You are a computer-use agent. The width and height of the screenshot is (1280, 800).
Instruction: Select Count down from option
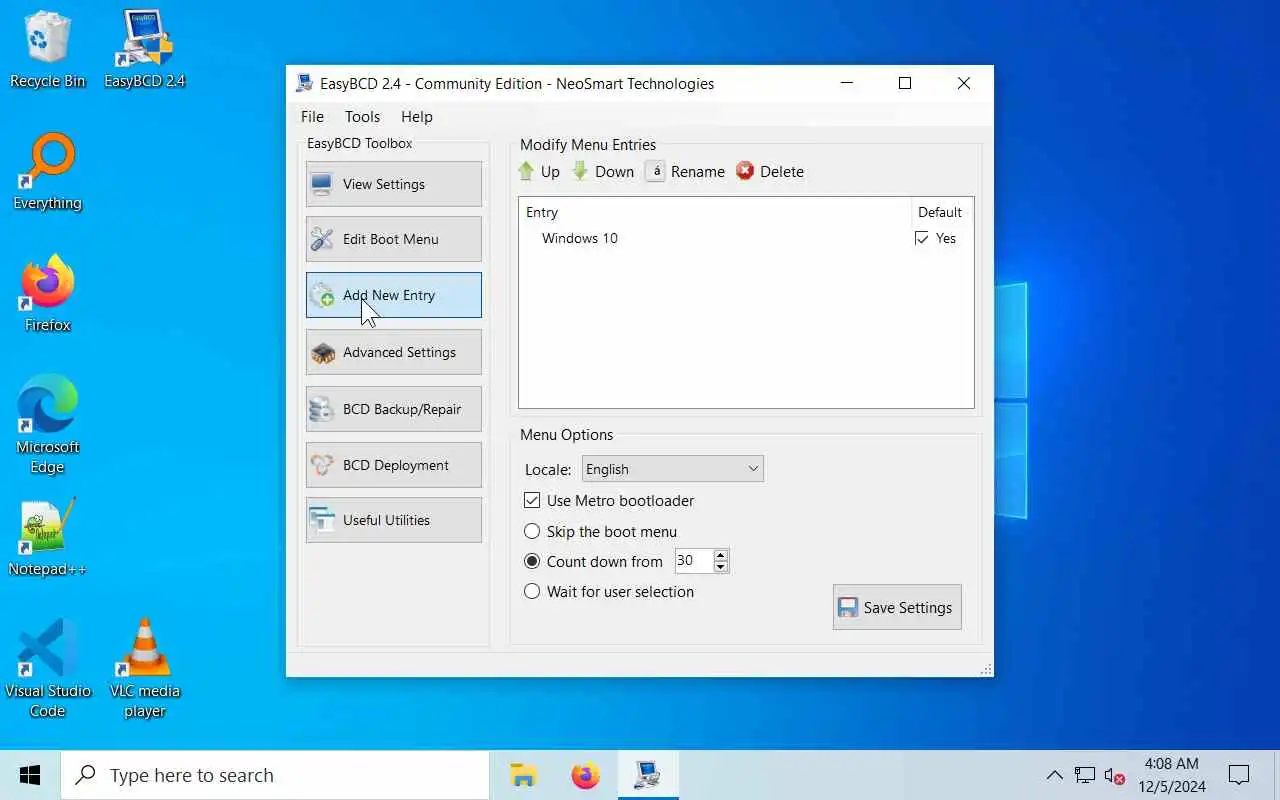(x=594, y=561)
